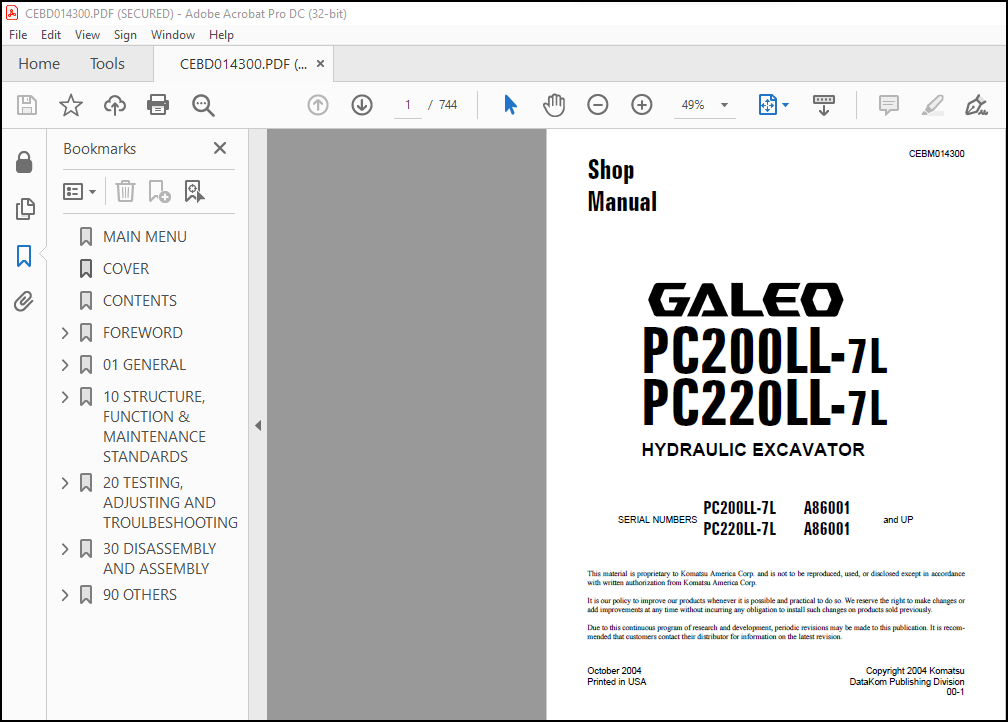Find current bookmark icon
The height and width of the screenshot is (722, 1008).
tap(194, 191)
